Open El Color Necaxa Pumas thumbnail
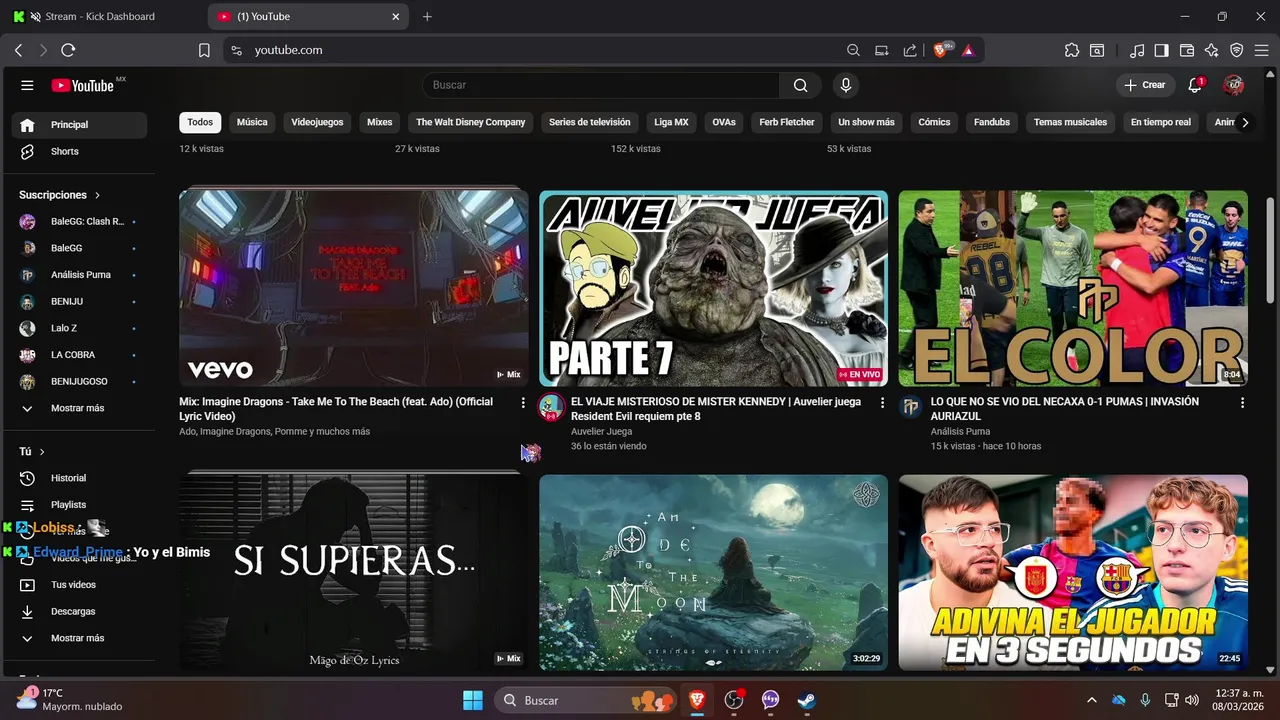 pos(1073,288)
